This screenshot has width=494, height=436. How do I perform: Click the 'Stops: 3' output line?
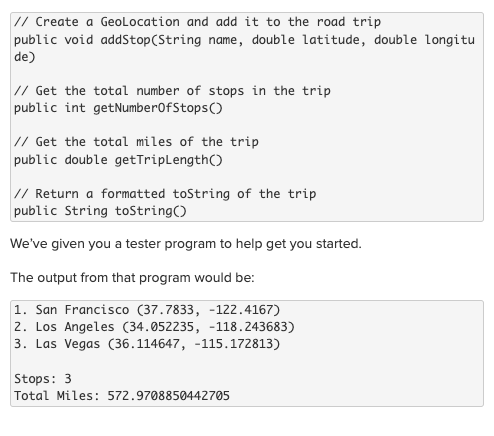(43, 379)
